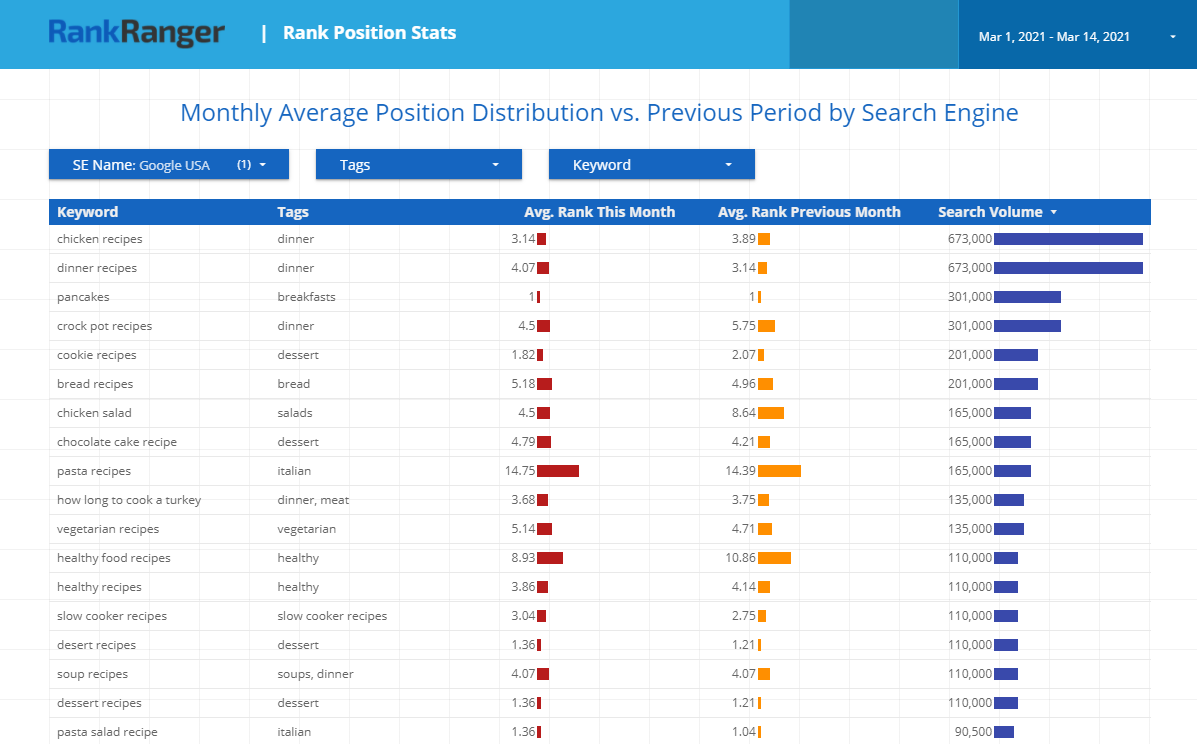
Task: Sort by the Tags column header
Action: tap(293, 212)
